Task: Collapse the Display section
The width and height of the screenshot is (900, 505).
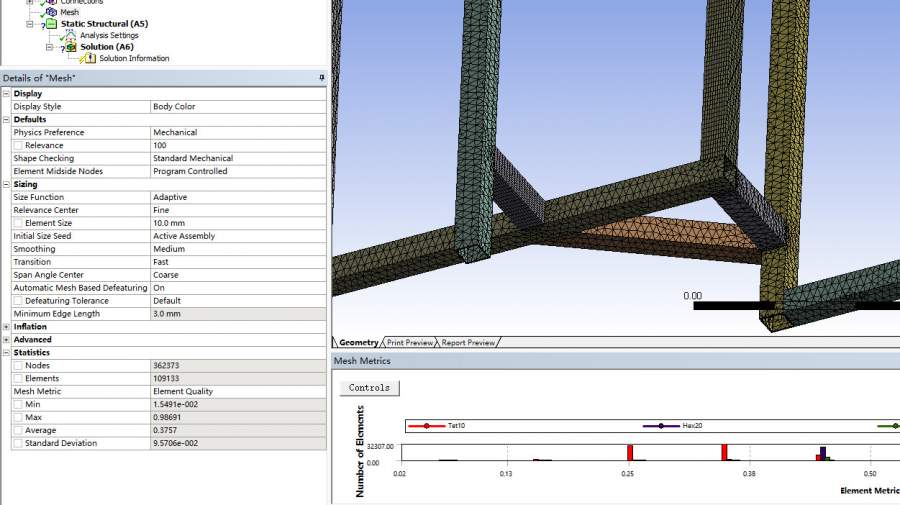Action: [x=6, y=94]
